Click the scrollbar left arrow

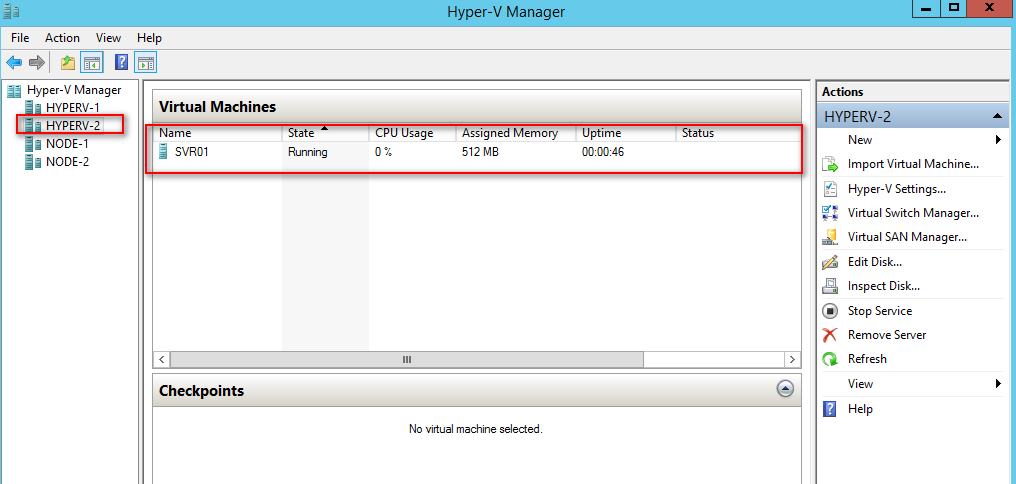click(x=162, y=359)
